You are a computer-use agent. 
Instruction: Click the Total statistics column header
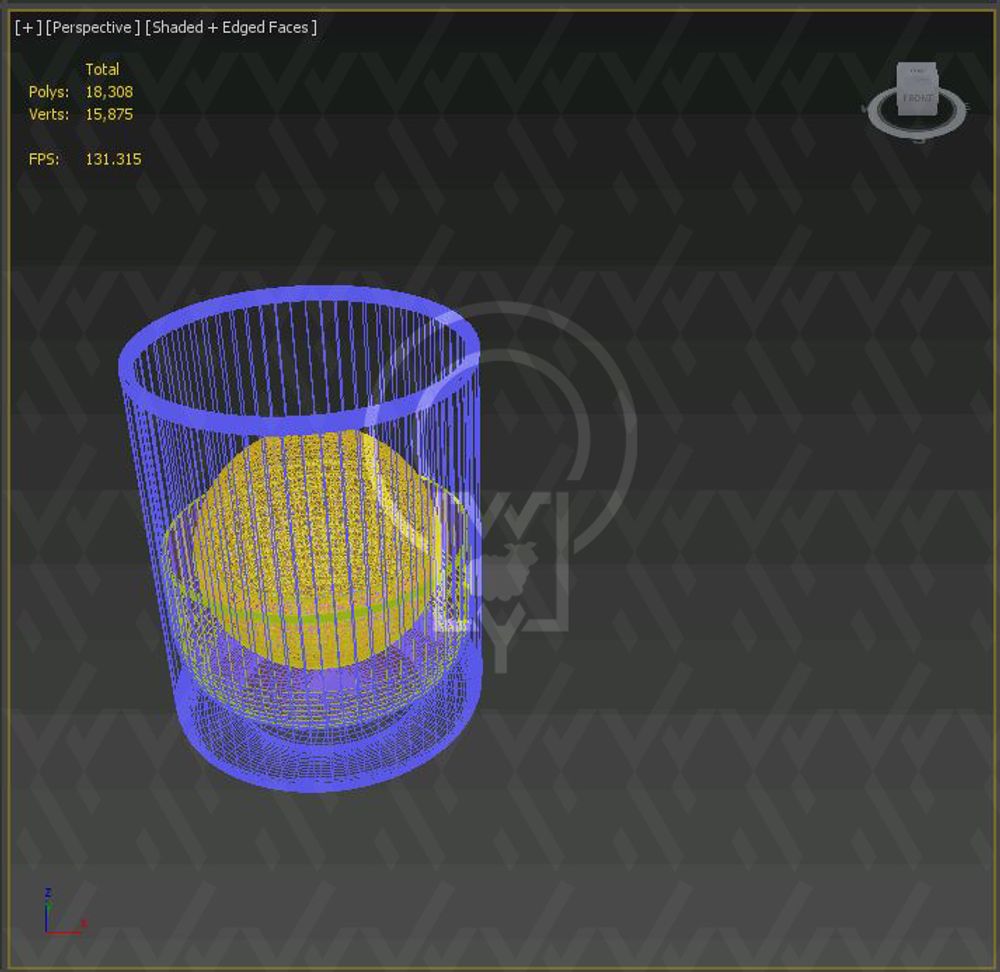tap(102, 69)
